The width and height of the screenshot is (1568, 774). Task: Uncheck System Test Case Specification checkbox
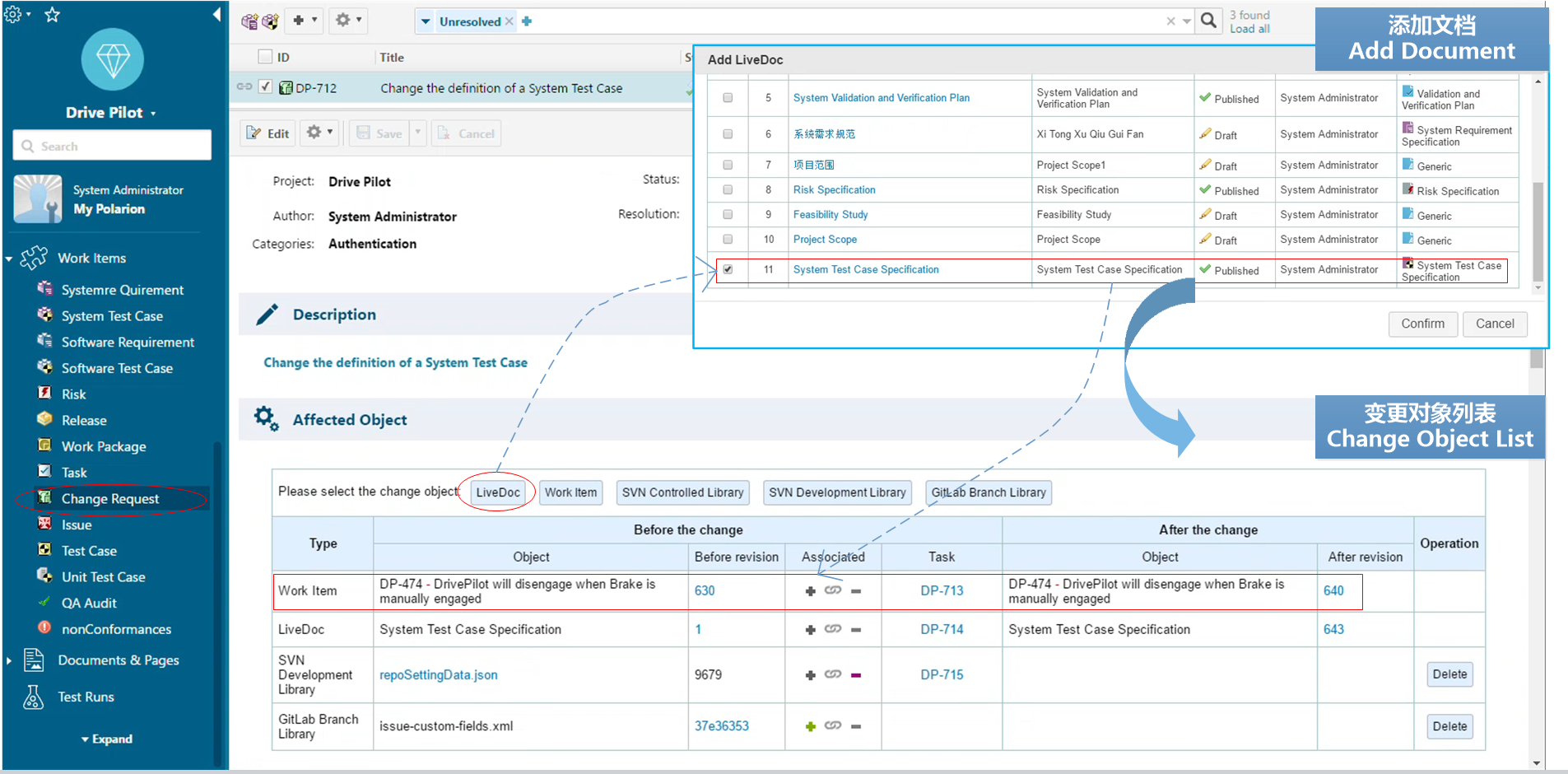tap(728, 269)
